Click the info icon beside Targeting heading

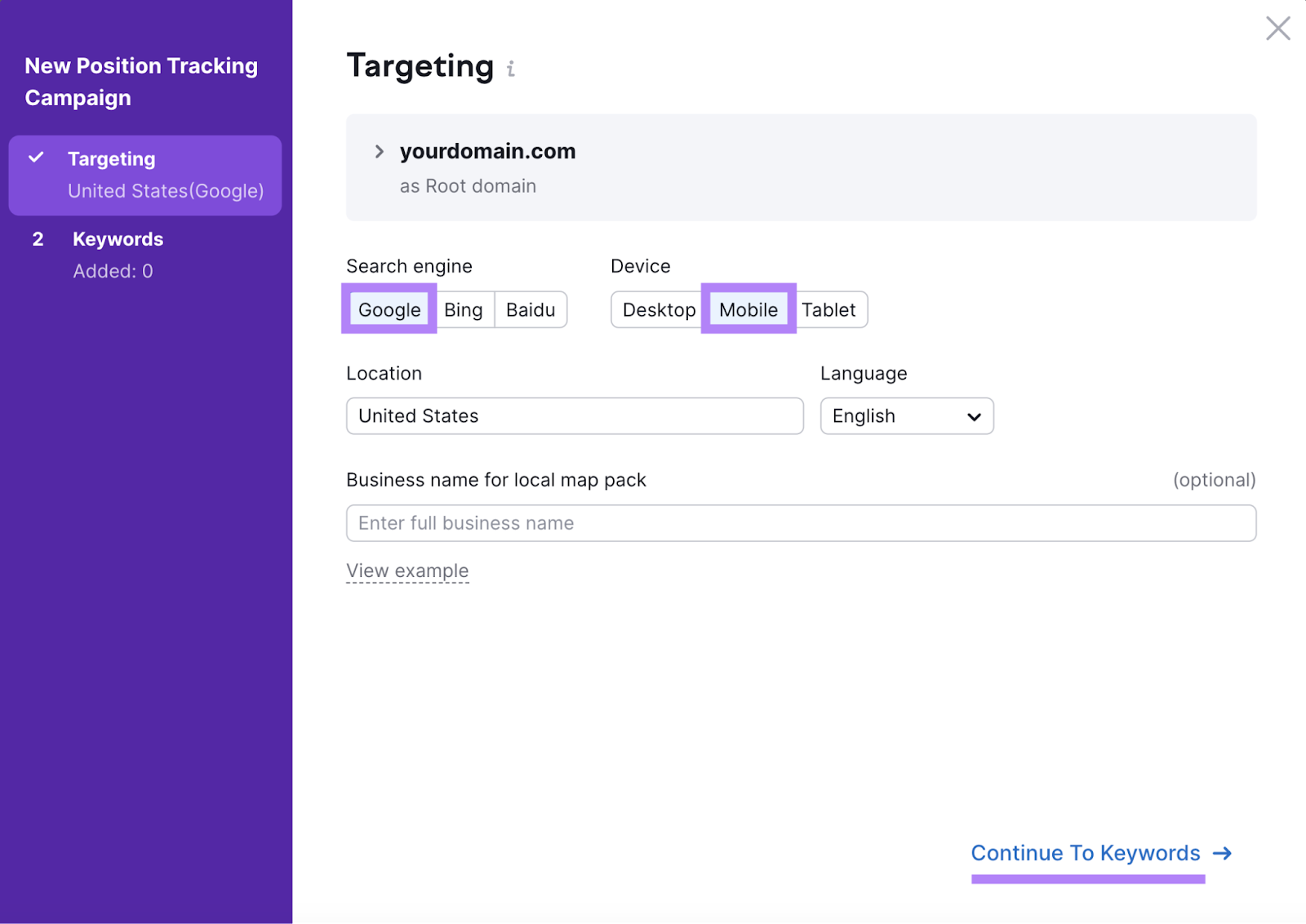(x=511, y=69)
